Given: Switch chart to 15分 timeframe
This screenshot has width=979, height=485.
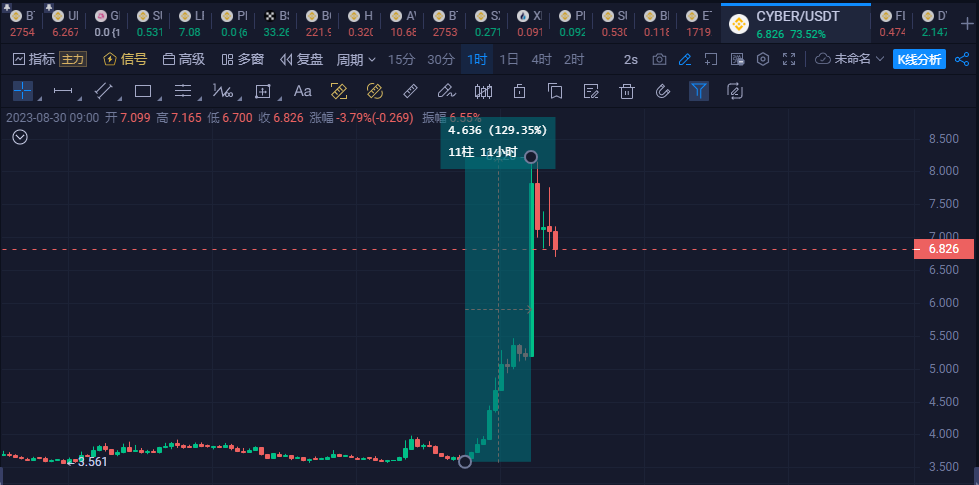Looking at the screenshot, I should click(x=401, y=59).
